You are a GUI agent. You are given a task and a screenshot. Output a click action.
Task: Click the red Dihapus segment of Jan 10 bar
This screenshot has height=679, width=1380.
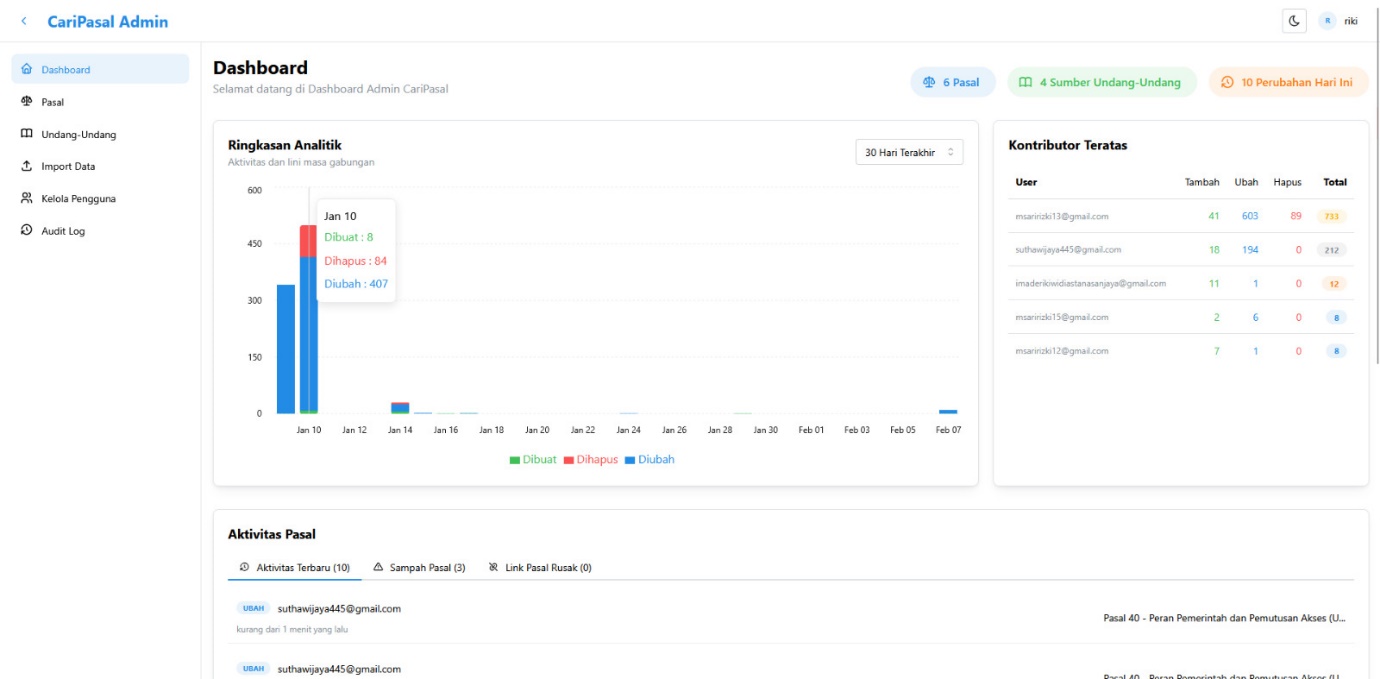pyautogui.click(x=309, y=241)
